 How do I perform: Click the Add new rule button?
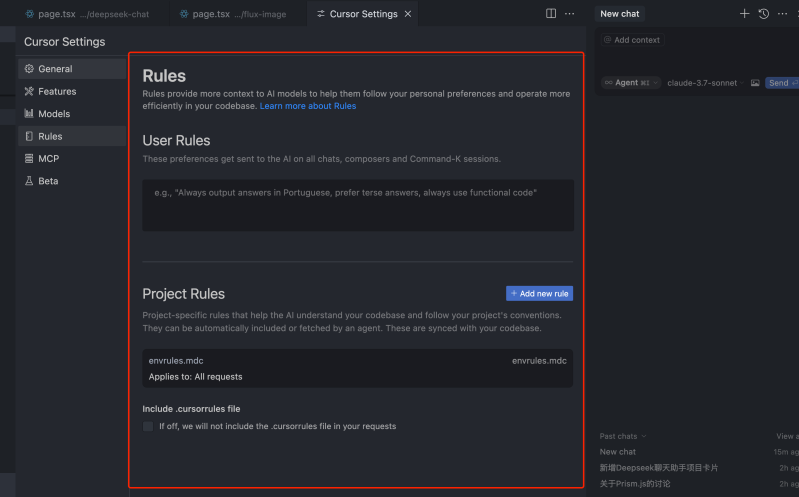[539, 293]
